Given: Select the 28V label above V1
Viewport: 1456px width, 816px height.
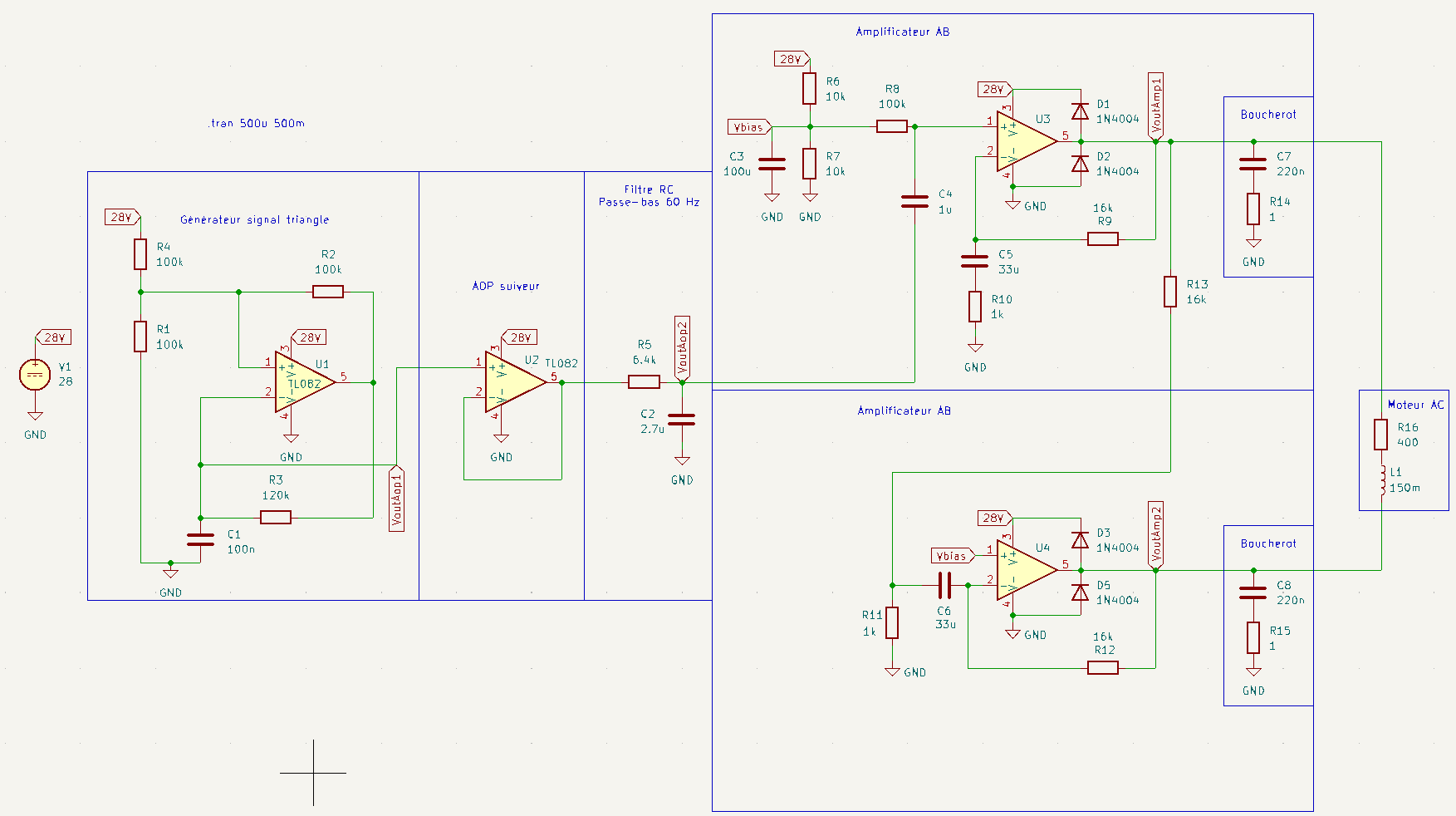Looking at the screenshot, I should coord(53,337).
